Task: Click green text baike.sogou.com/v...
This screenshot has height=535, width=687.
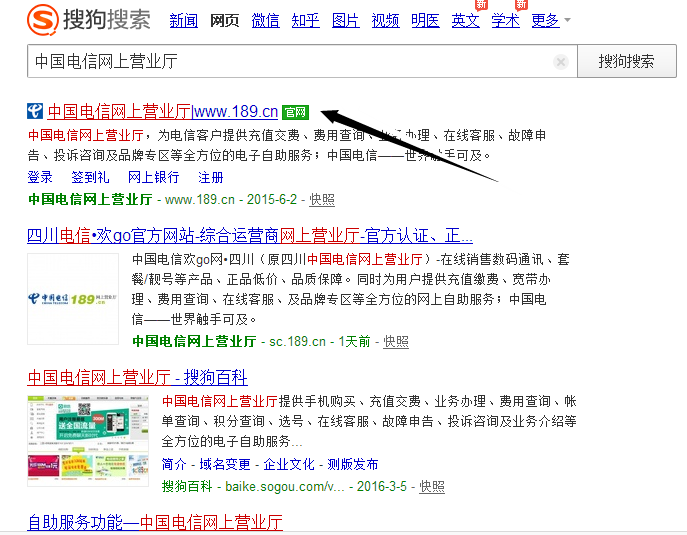Action: 285,486
